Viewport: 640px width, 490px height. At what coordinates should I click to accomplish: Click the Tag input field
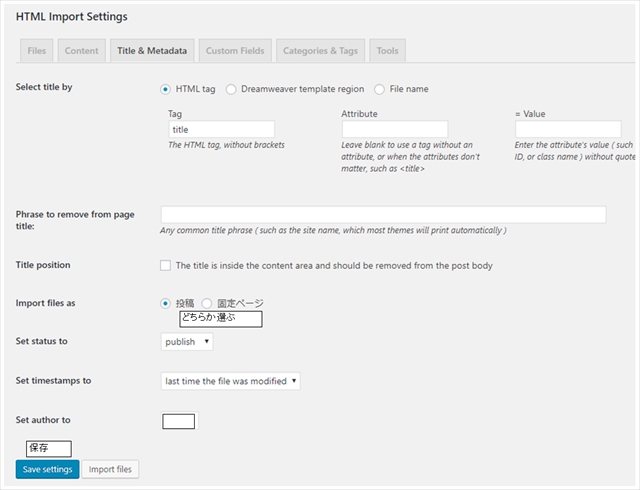click(x=221, y=130)
